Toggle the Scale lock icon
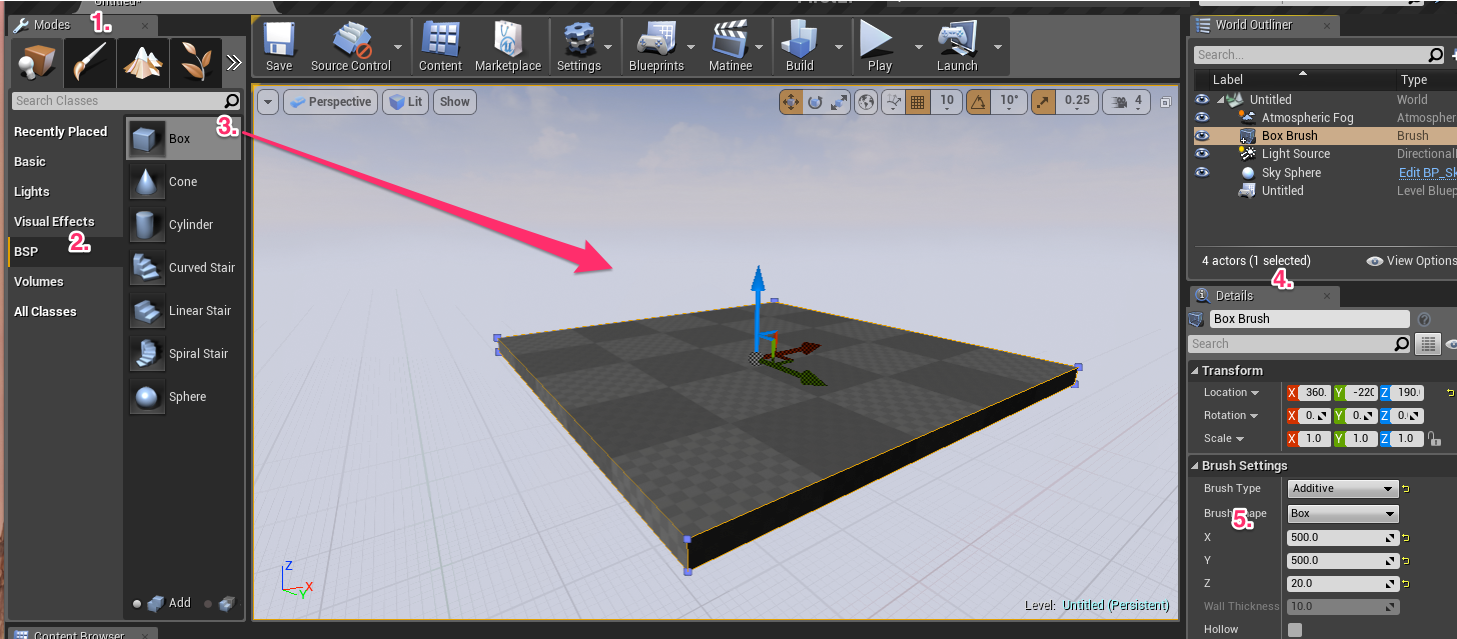 1434,439
